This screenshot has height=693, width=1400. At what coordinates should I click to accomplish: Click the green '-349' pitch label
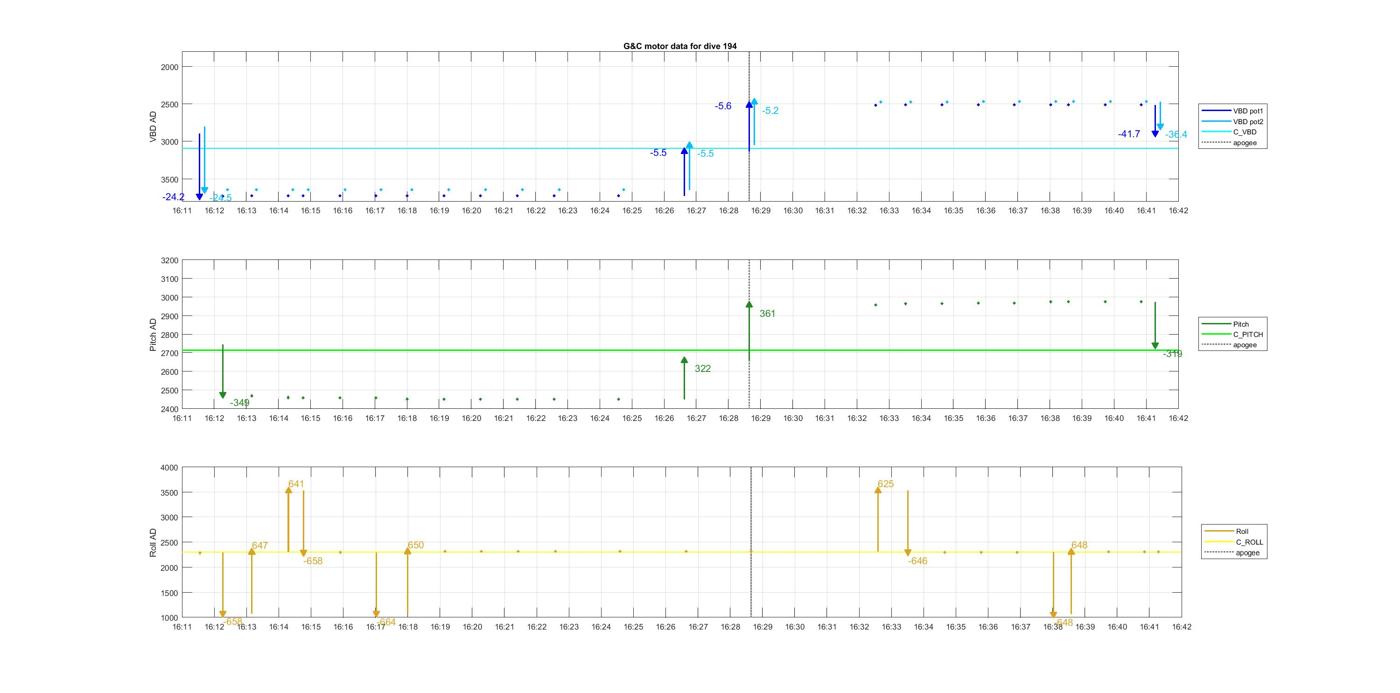tap(239, 403)
